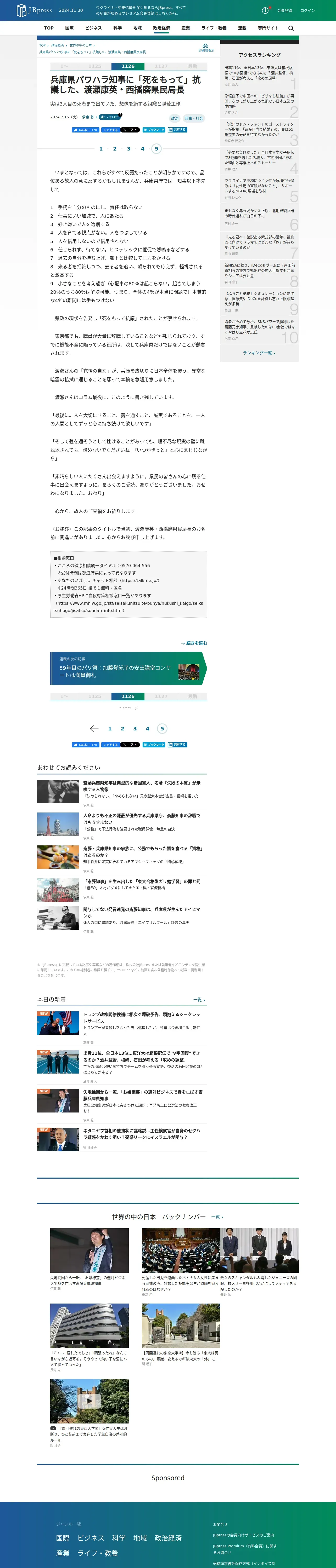Open ranking item 5 about ウクライナ女性
The image size is (336, 1568).
tap(259, 186)
